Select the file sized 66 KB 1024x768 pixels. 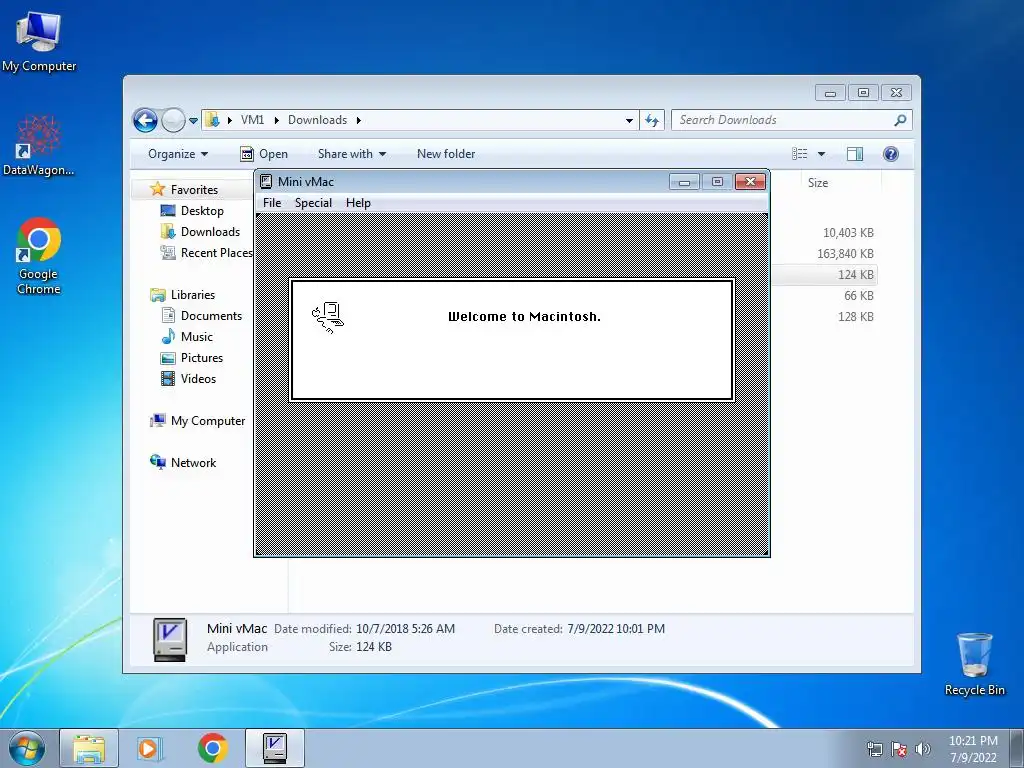(858, 296)
